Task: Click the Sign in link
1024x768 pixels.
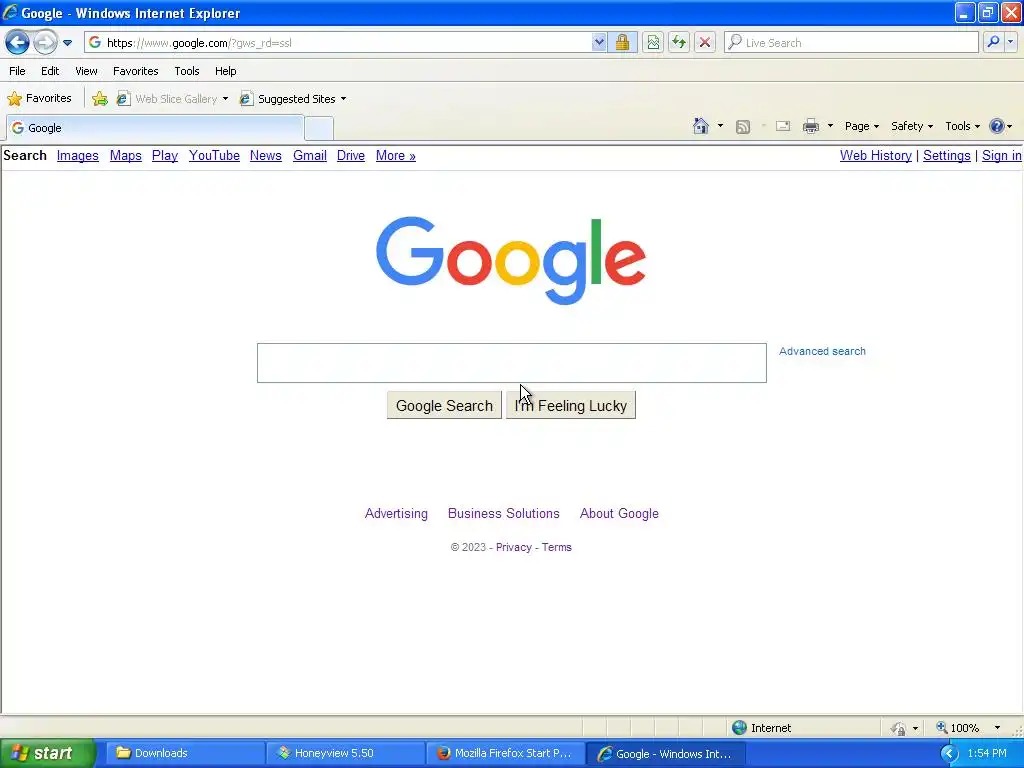Action: 1002,155
